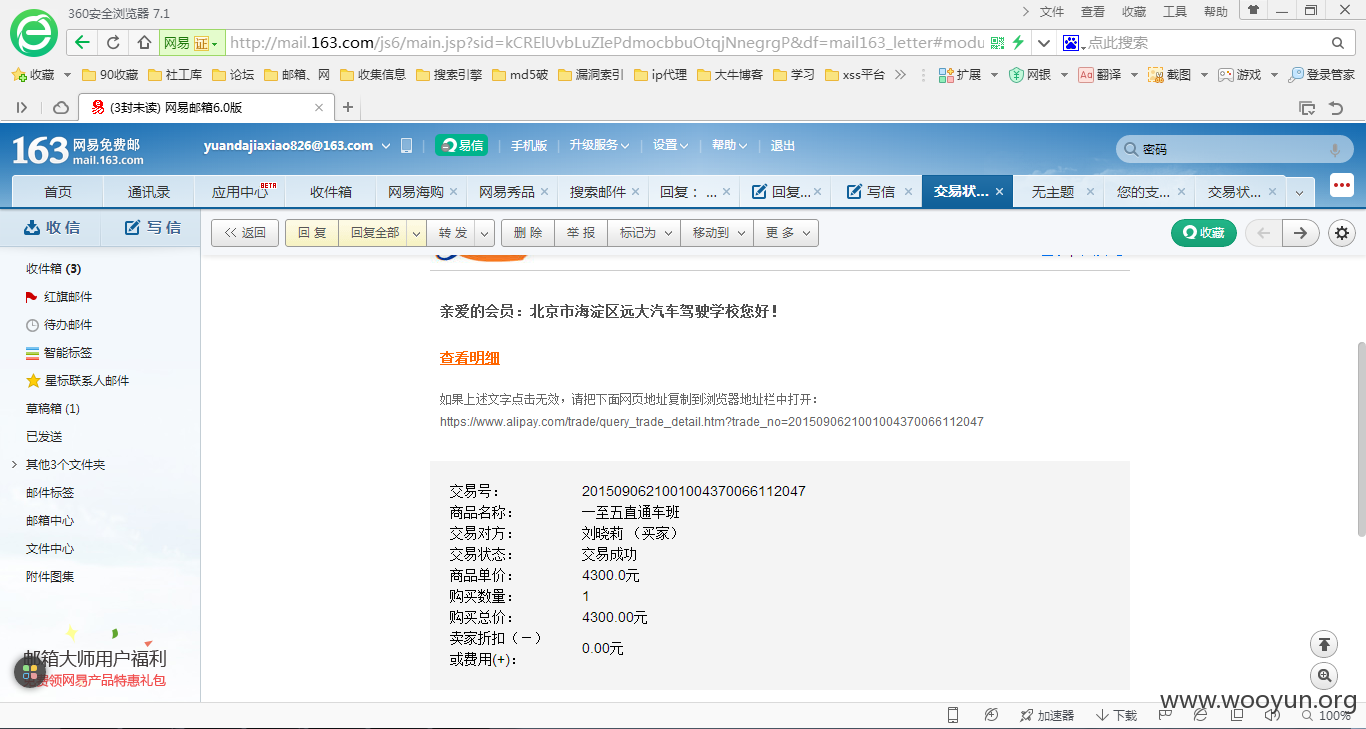The height and width of the screenshot is (729, 1366).
Task: Open the 更多 dropdown
Action: pyautogui.click(x=786, y=233)
